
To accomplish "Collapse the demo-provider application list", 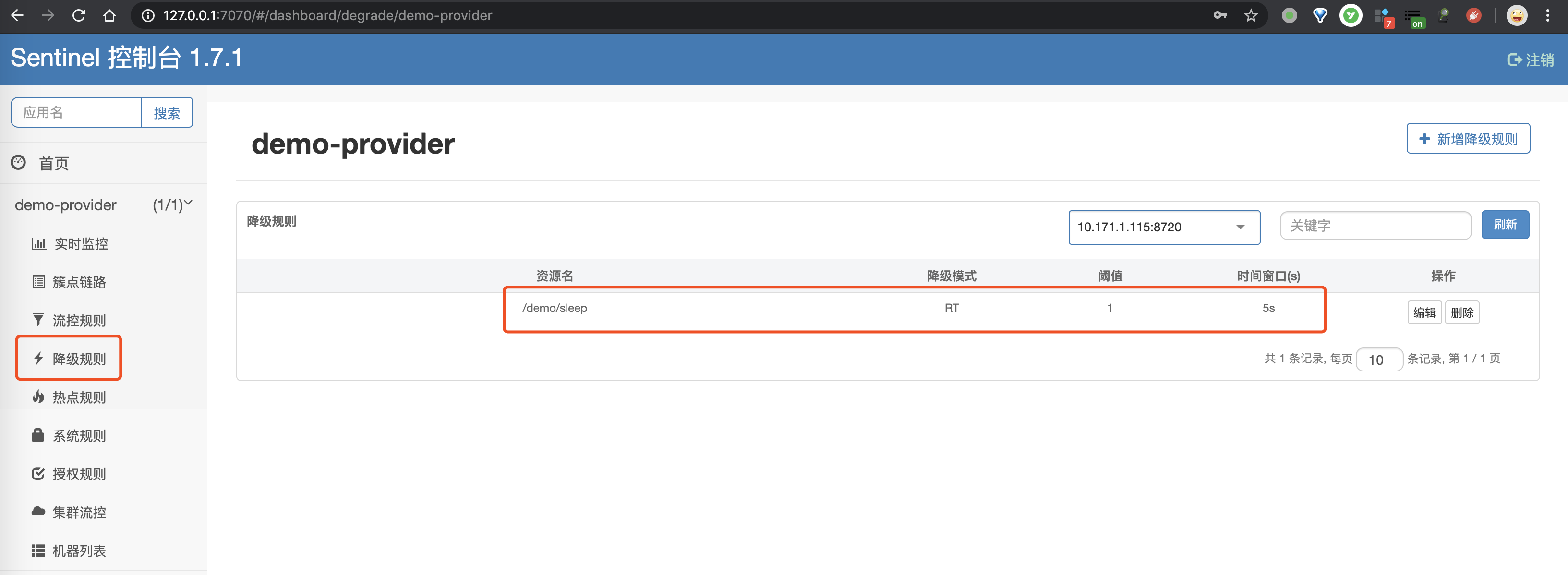I will click(188, 203).
